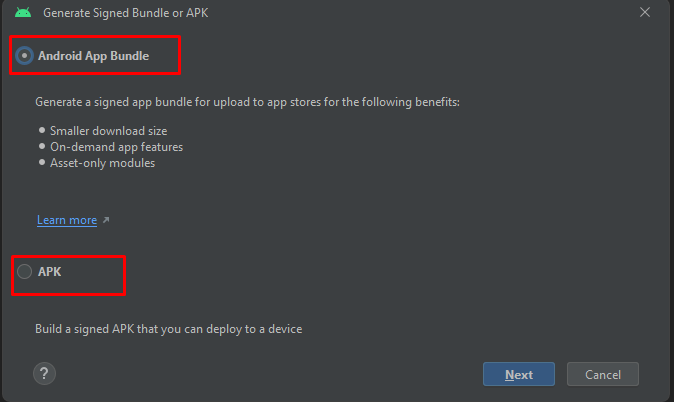Click the Build a signed APK description
Image resolution: width=674 pixels, height=402 pixels.
[168, 328]
